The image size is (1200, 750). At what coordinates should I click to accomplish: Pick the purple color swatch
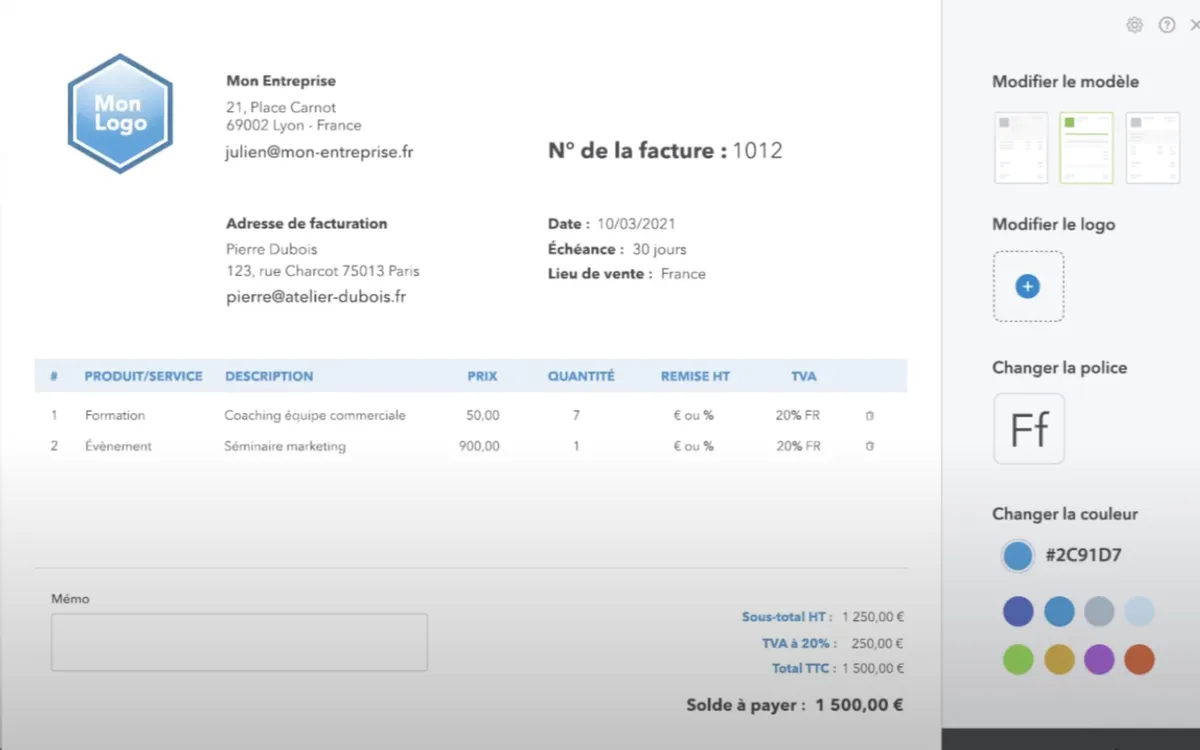(x=1099, y=659)
